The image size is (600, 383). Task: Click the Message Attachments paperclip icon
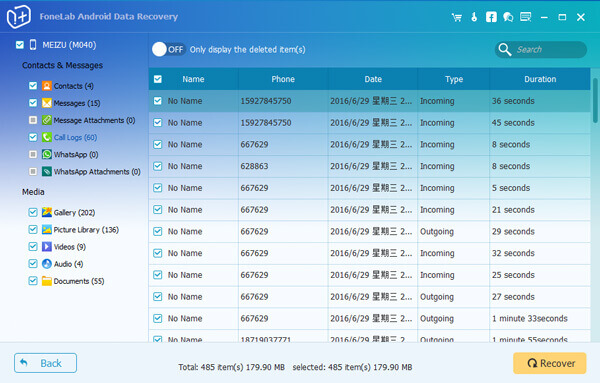(47, 120)
